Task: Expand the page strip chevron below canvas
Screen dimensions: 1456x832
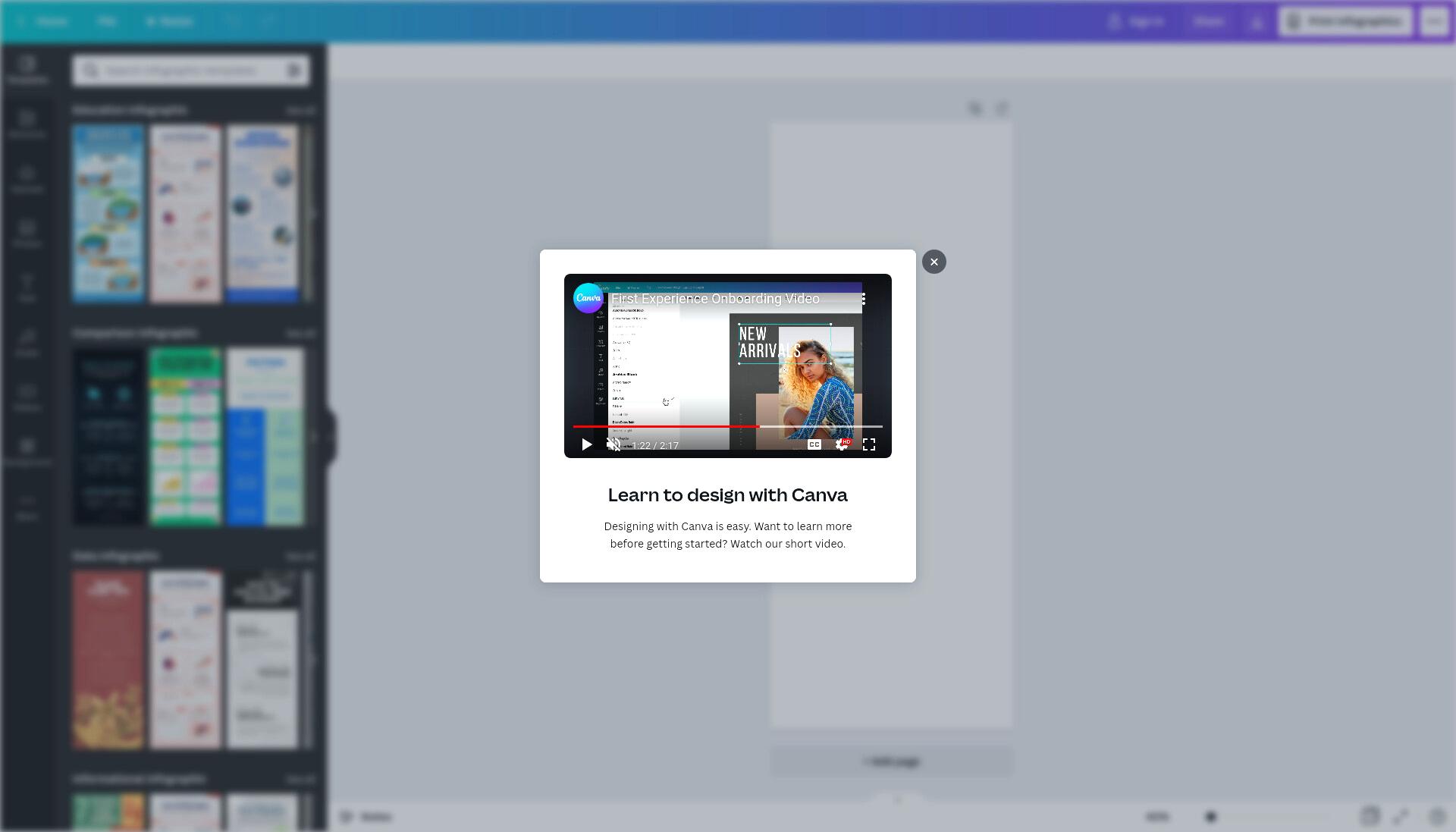Action: [x=898, y=799]
